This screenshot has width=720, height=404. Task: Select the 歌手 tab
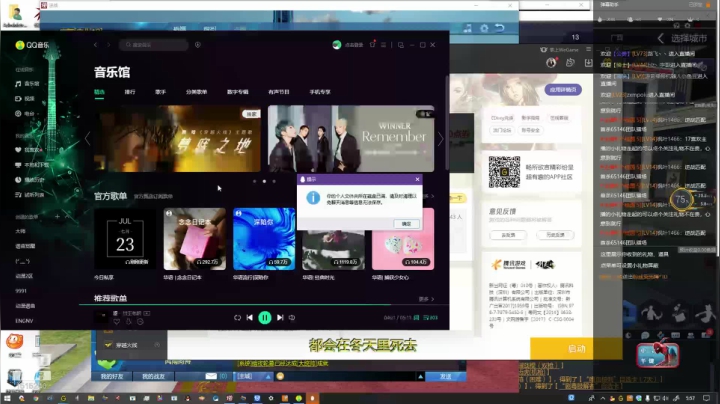pyautogui.click(x=160, y=92)
